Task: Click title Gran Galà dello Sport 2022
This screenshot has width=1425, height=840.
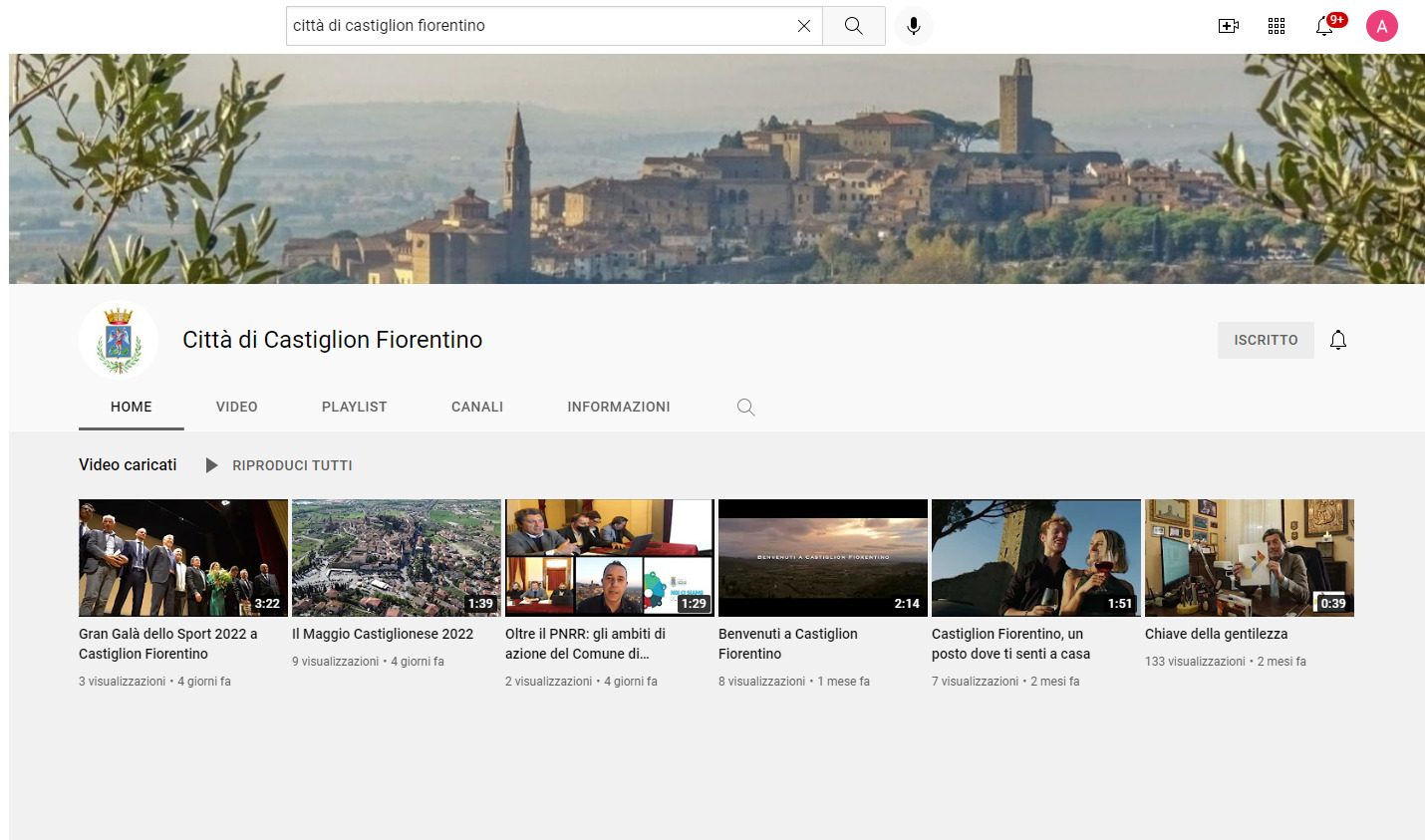Action: pyautogui.click(x=168, y=644)
